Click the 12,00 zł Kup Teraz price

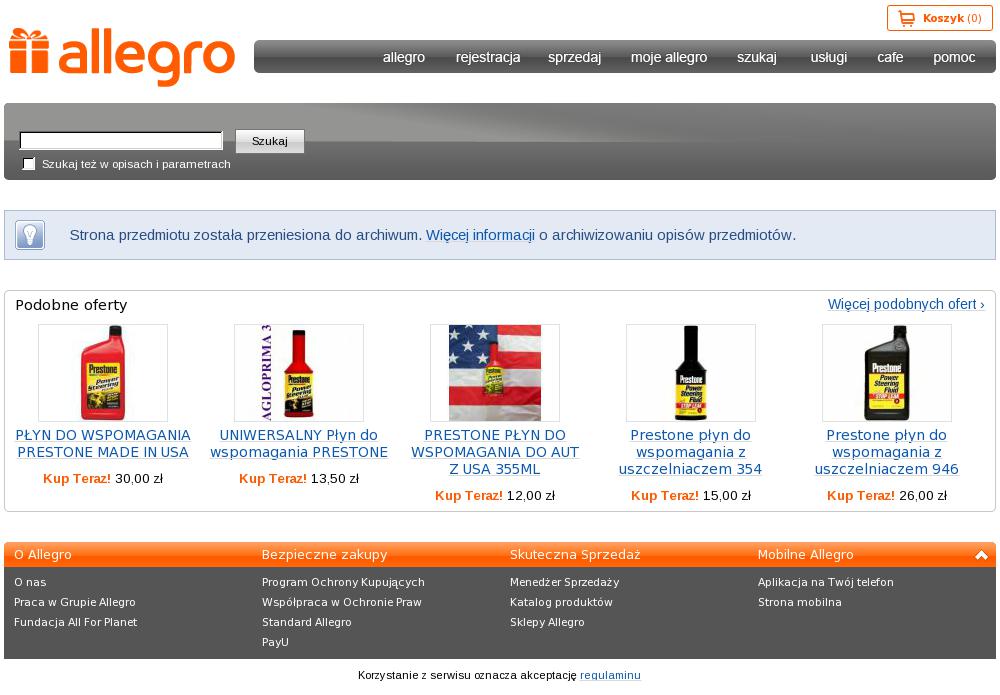pos(495,496)
